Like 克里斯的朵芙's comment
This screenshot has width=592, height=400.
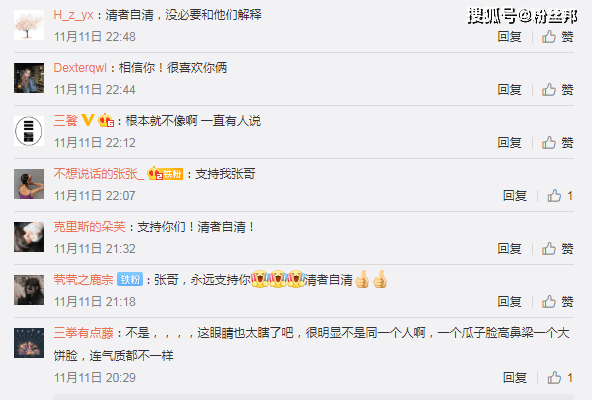pyautogui.click(x=558, y=249)
